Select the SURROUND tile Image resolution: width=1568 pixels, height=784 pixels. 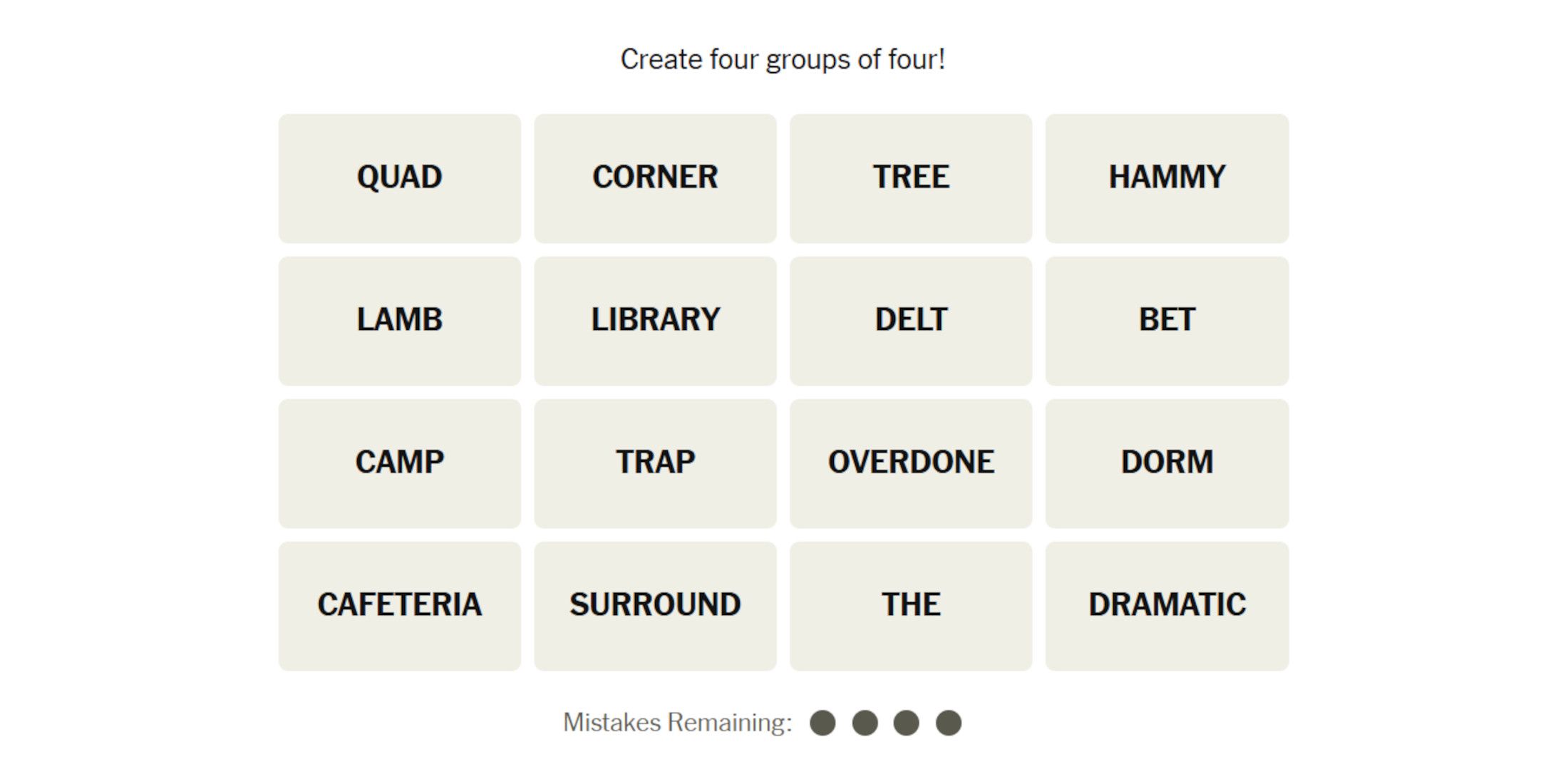point(655,606)
